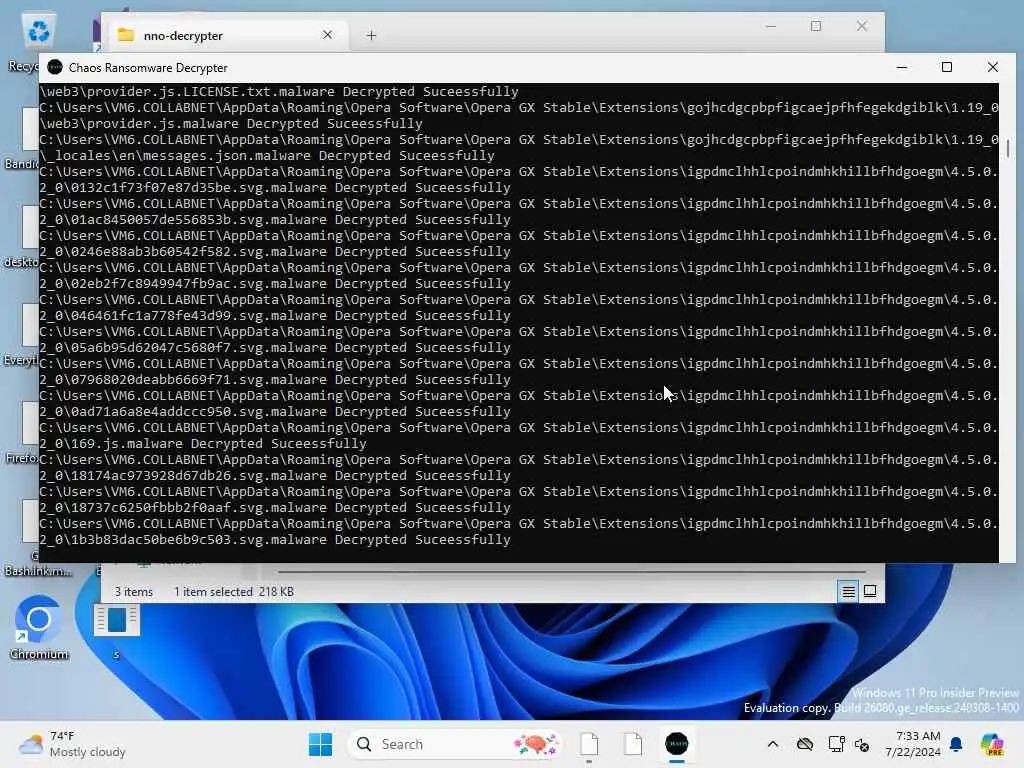1024x768 pixels.
Task: Show hidden system tray icons
Action: [x=773, y=744]
